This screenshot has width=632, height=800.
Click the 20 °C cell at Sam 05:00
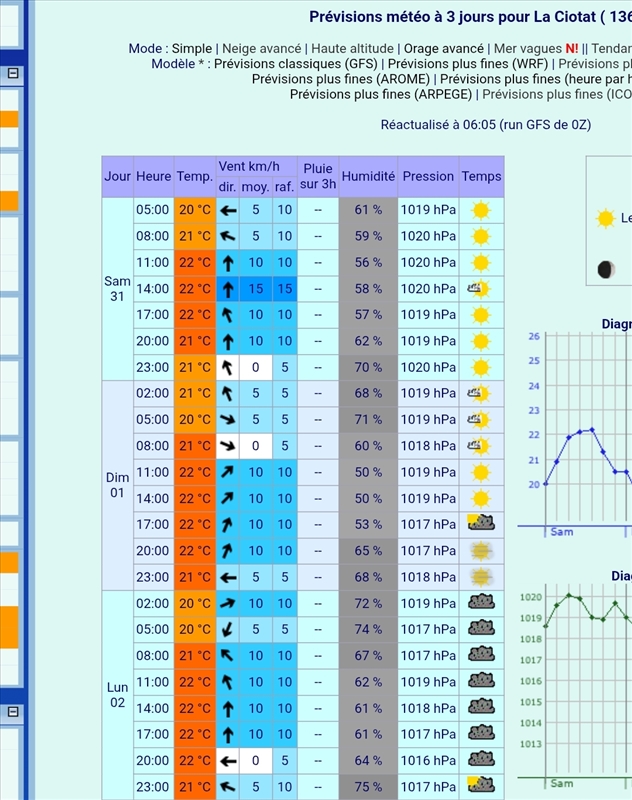click(x=195, y=210)
